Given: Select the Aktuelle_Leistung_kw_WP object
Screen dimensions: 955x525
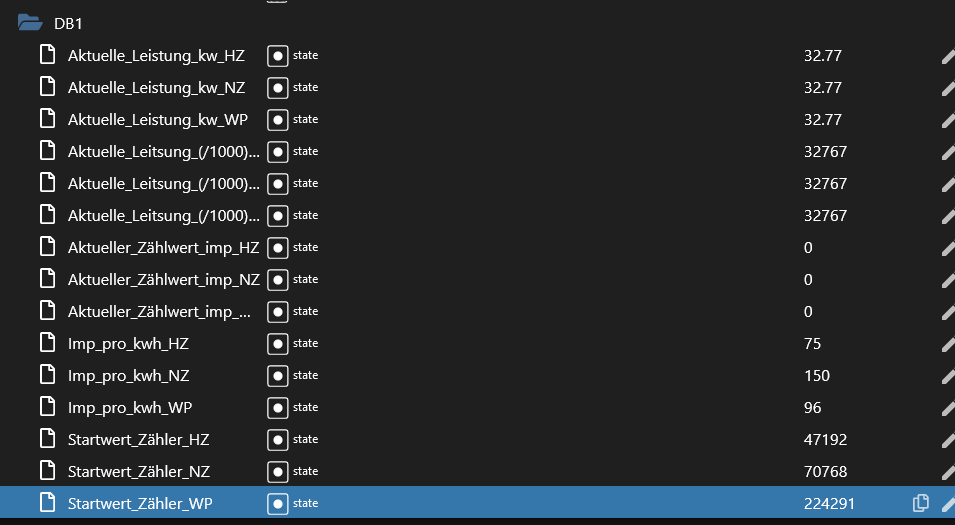Looking at the screenshot, I should click(x=158, y=120).
